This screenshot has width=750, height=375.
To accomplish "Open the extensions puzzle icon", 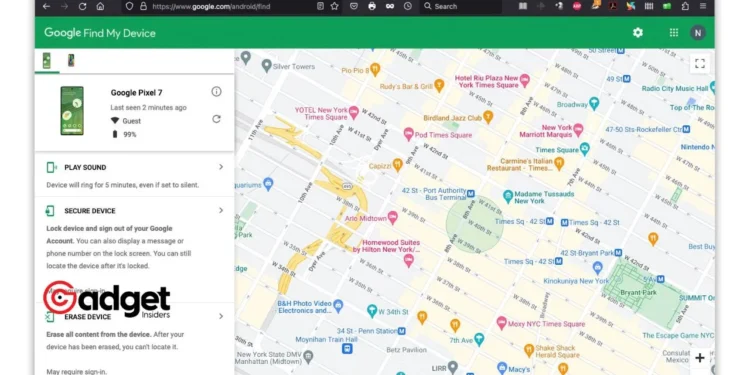I will click(685, 6).
